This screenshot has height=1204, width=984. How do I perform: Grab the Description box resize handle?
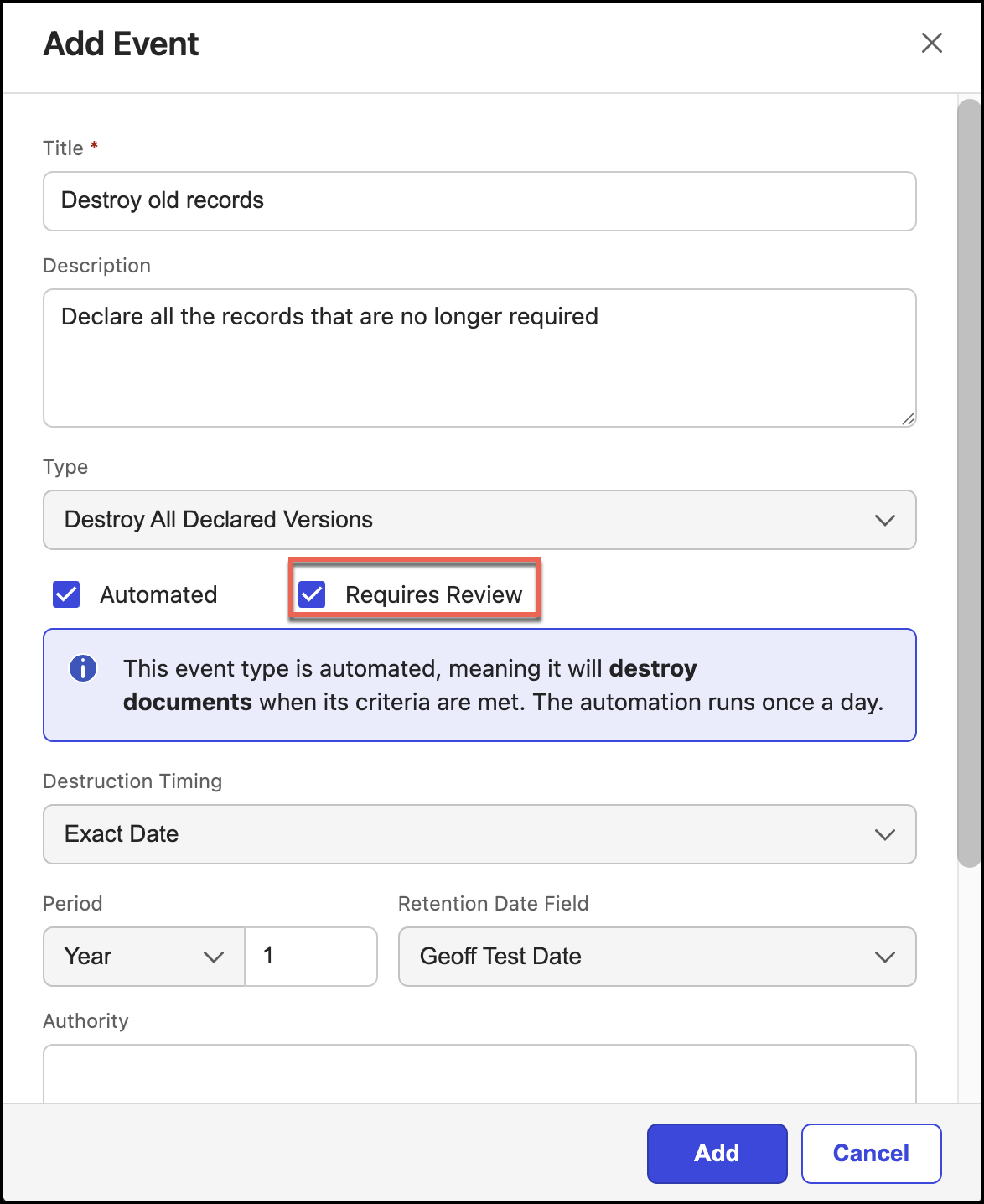click(908, 418)
